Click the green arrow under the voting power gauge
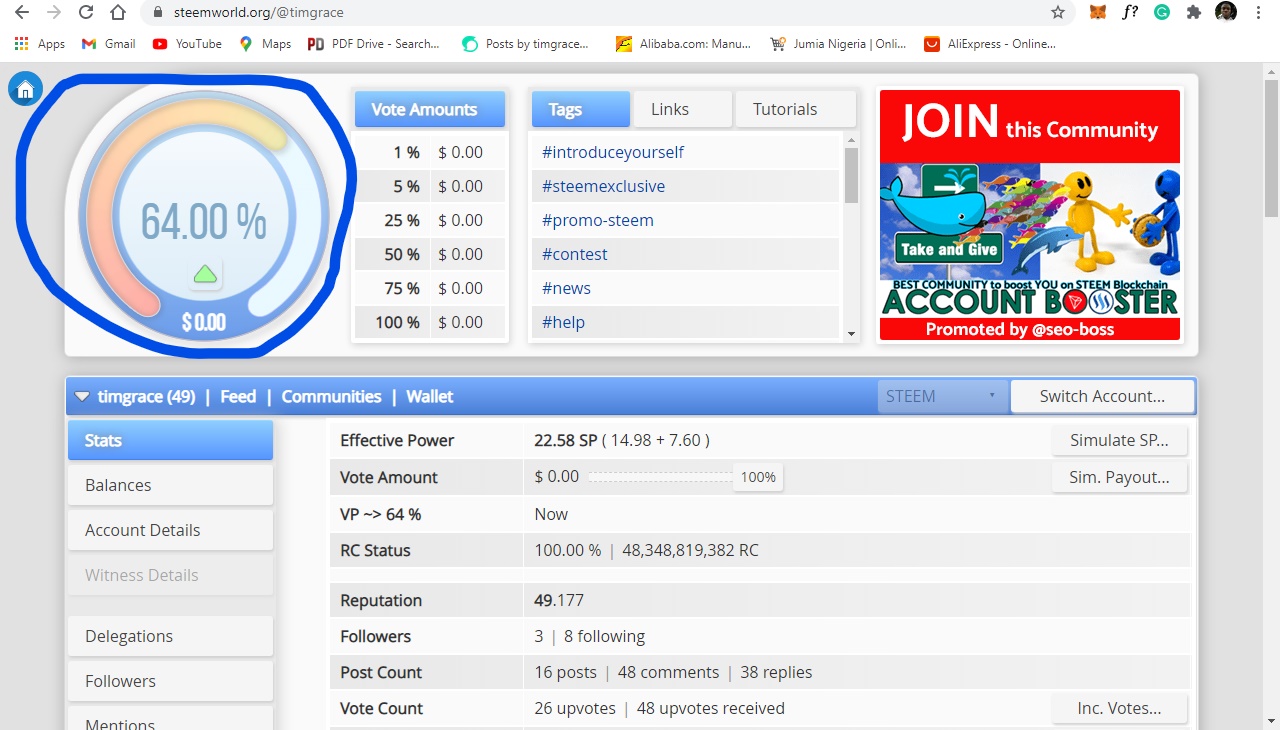This screenshot has width=1280, height=730. pos(204,274)
